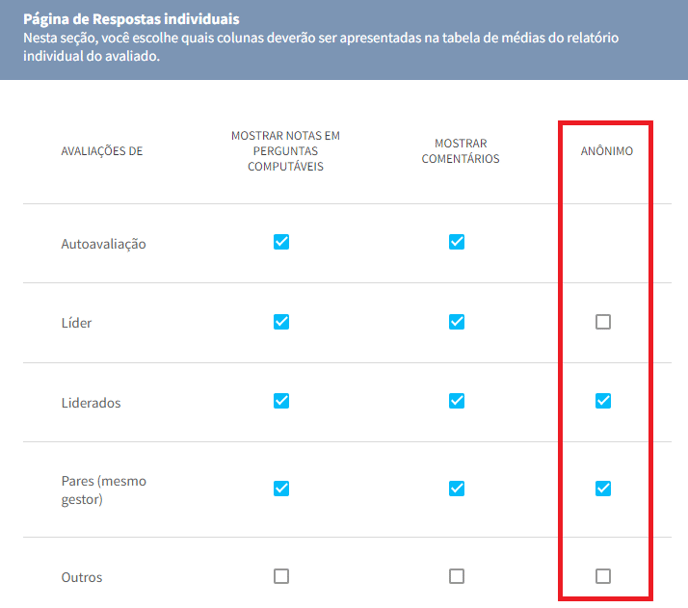Enable anônimo checkbox for Líder
Screen dimensions: 688x608
[x=603, y=322]
